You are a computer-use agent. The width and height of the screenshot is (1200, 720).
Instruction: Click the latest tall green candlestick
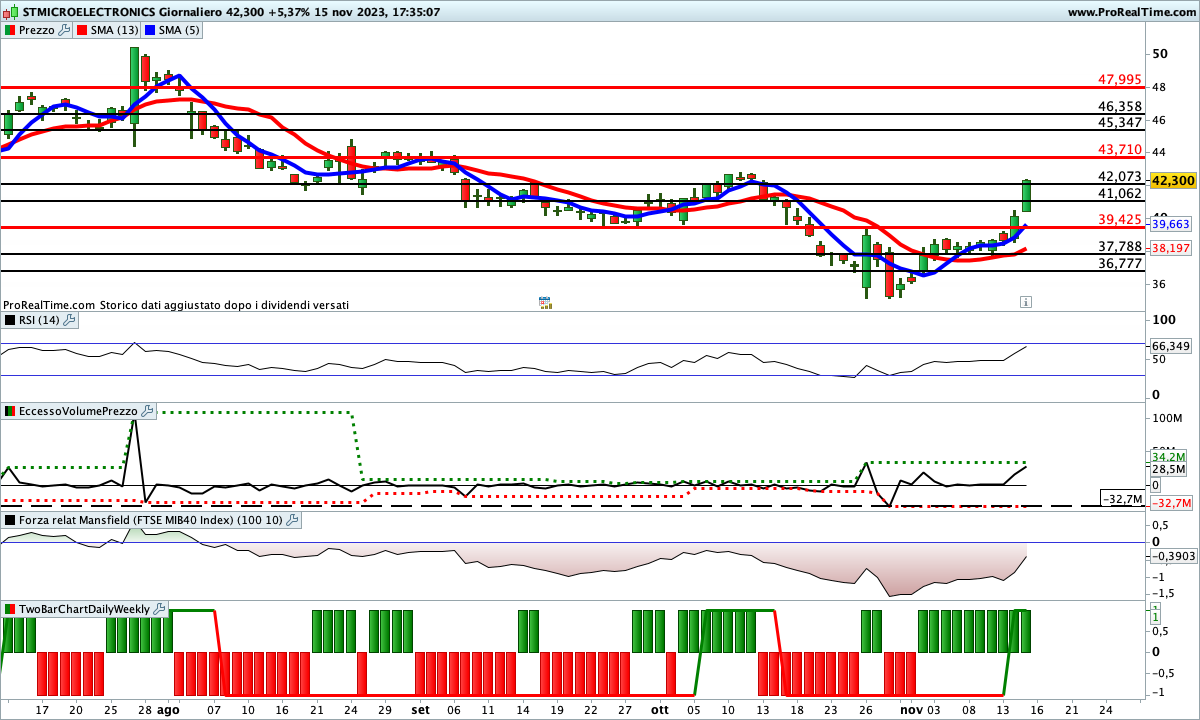1026,195
